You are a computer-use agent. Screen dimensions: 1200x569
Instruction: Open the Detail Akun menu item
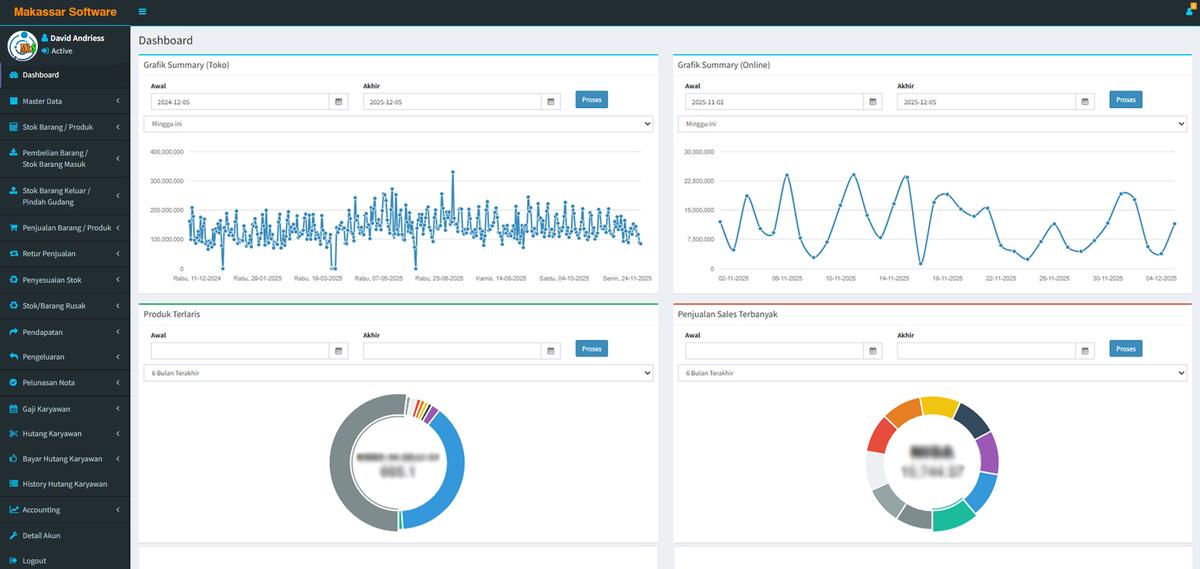click(41, 536)
